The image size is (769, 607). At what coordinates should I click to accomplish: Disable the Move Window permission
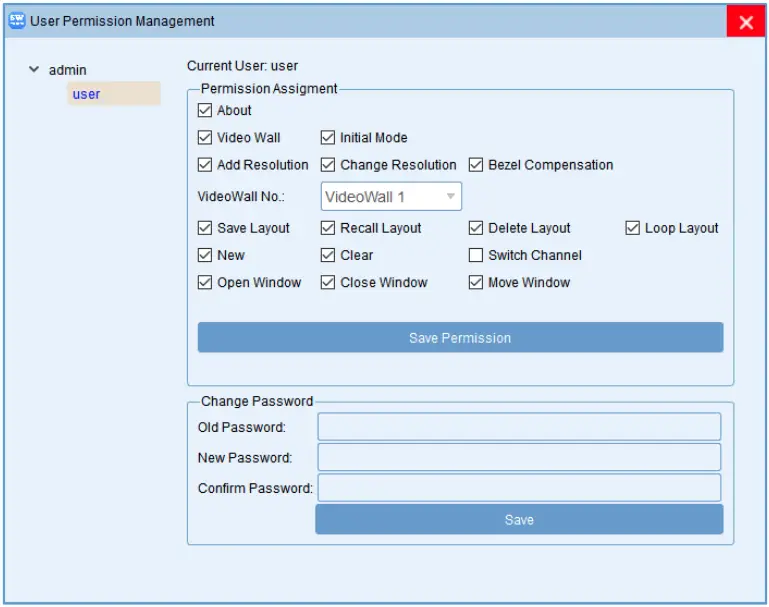point(476,282)
